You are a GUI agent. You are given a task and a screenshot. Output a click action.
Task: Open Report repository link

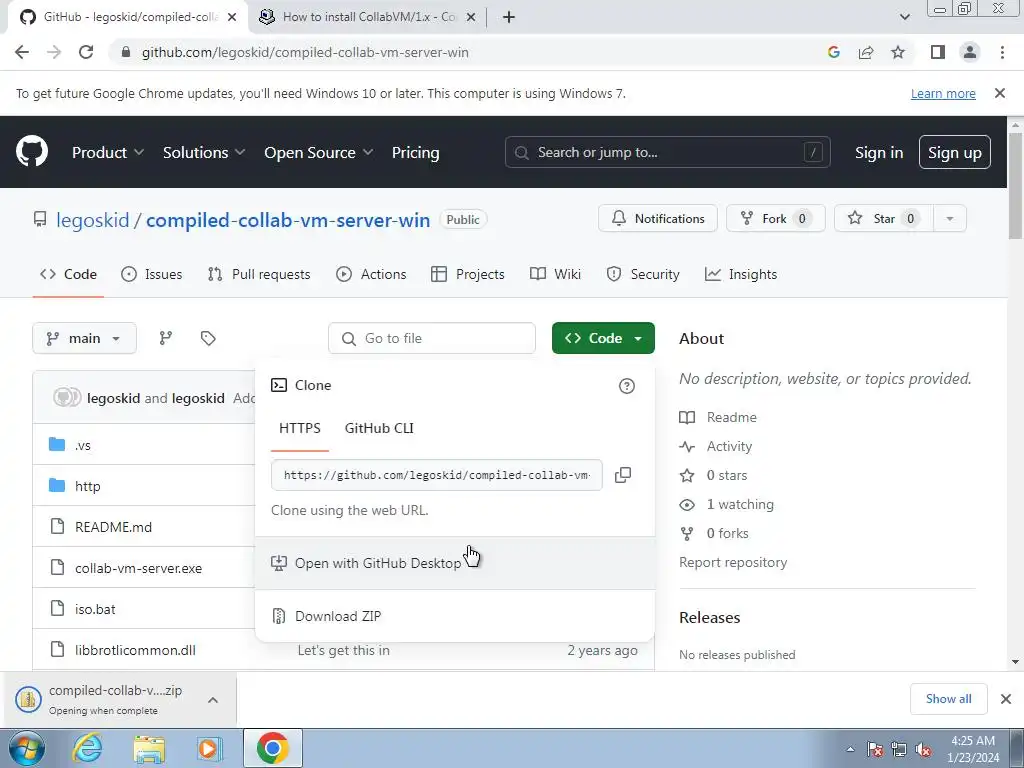tap(733, 562)
